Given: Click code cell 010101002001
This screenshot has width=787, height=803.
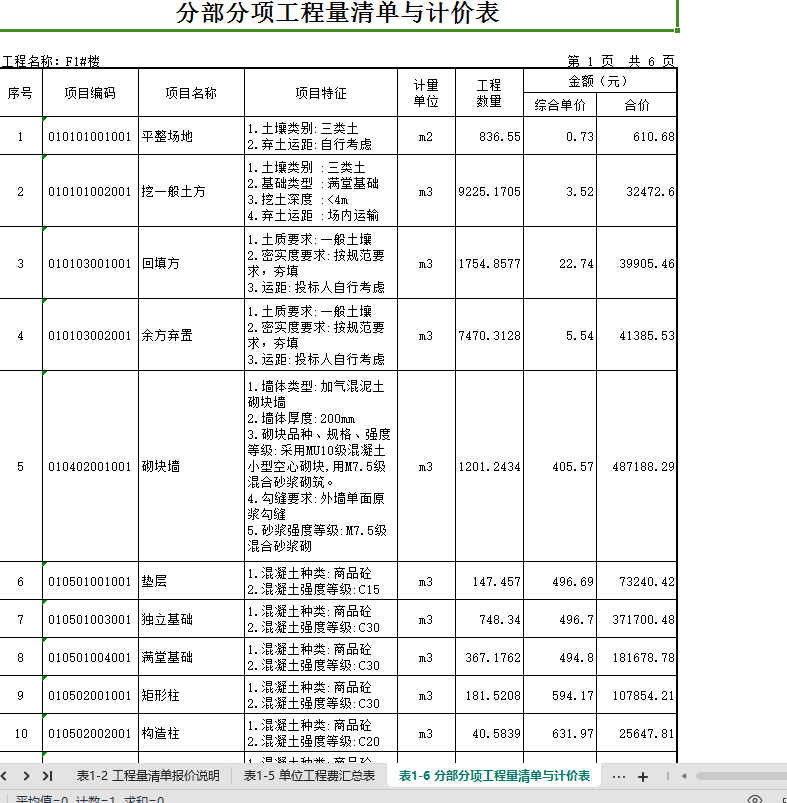Looking at the screenshot, I should coord(90,191).
